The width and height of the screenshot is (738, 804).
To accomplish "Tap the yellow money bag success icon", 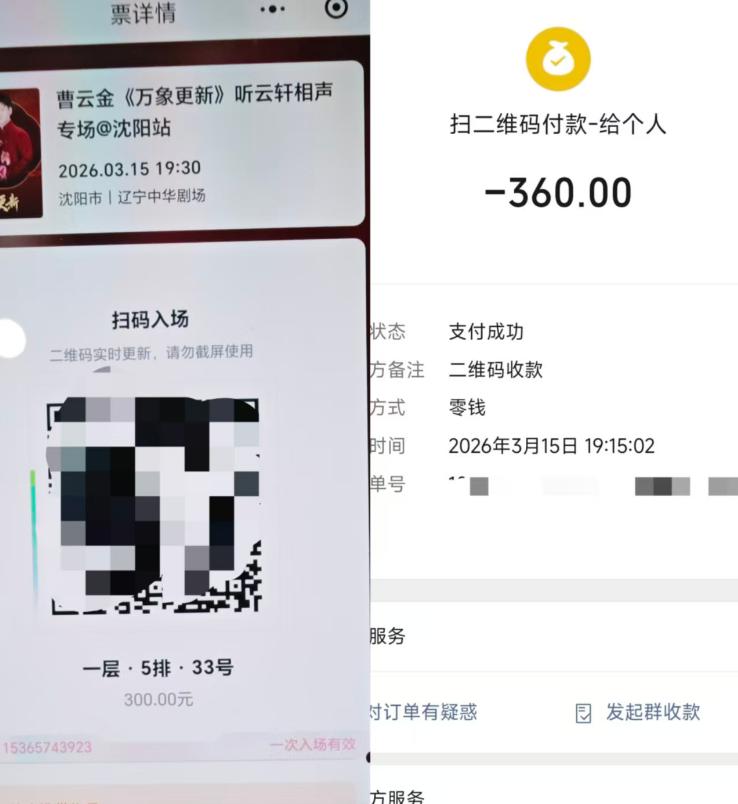I will click(558, 59).
